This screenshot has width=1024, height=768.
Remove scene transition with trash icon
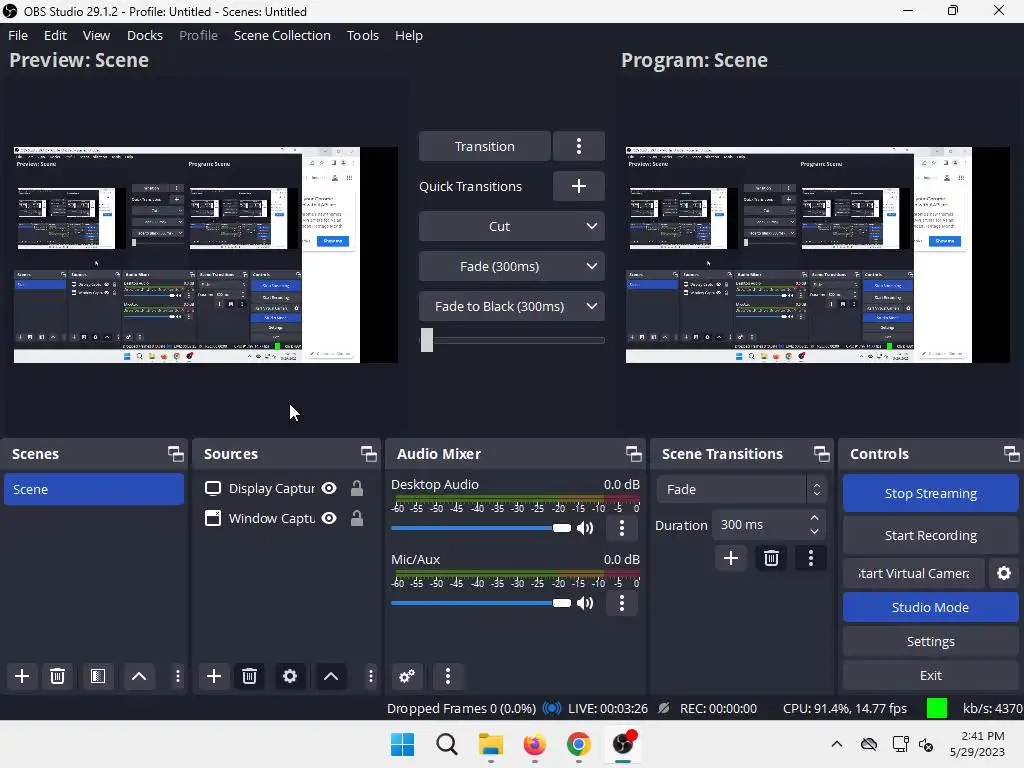pos(771,558)
